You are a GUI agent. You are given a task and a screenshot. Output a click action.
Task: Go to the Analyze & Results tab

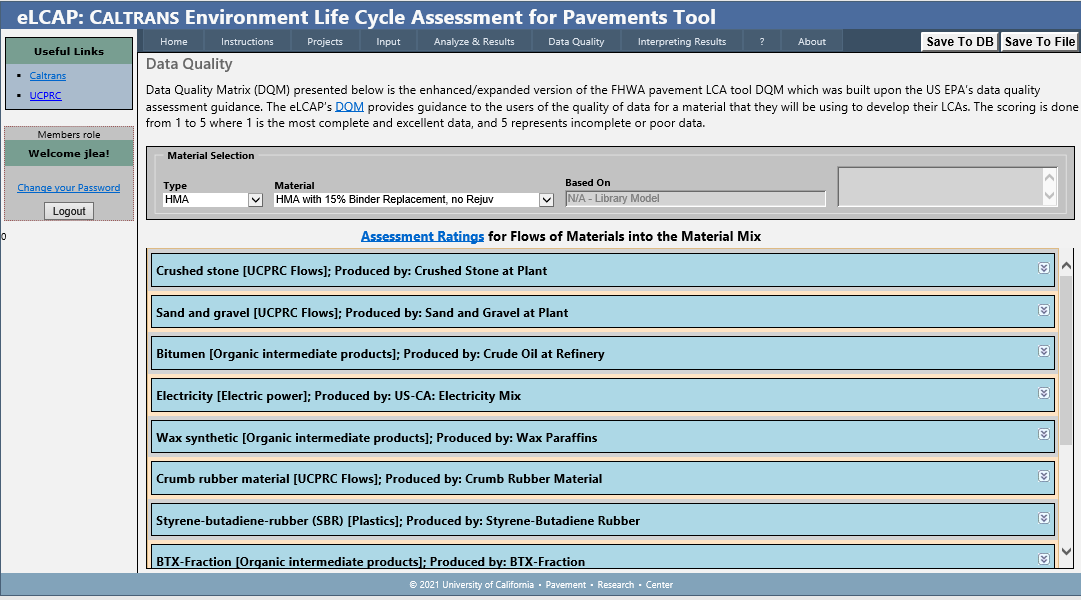point(474,41)
